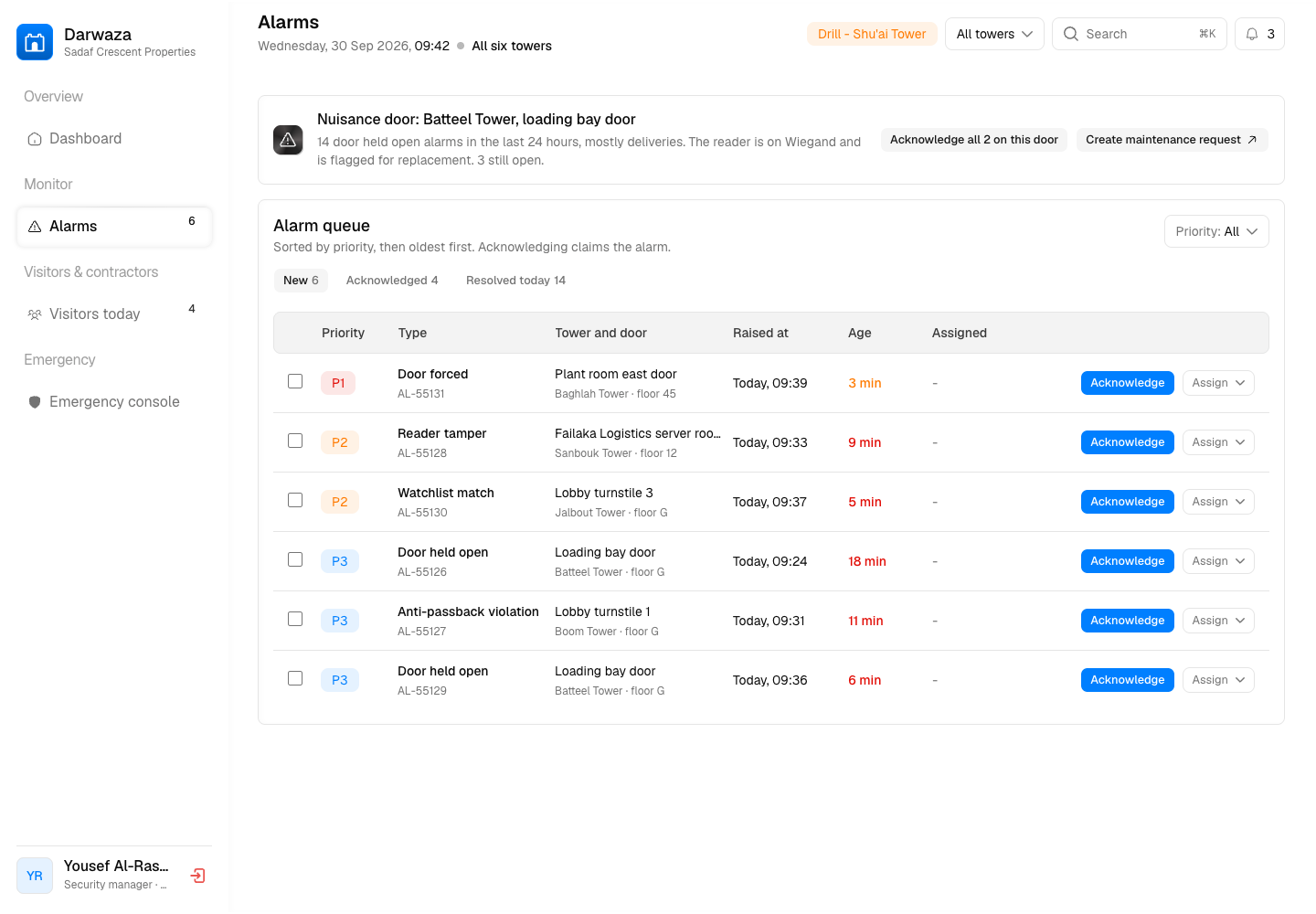Click the Darwaza building logo icon
This screenshot has width=1316, height=914.
pos(35,42)
